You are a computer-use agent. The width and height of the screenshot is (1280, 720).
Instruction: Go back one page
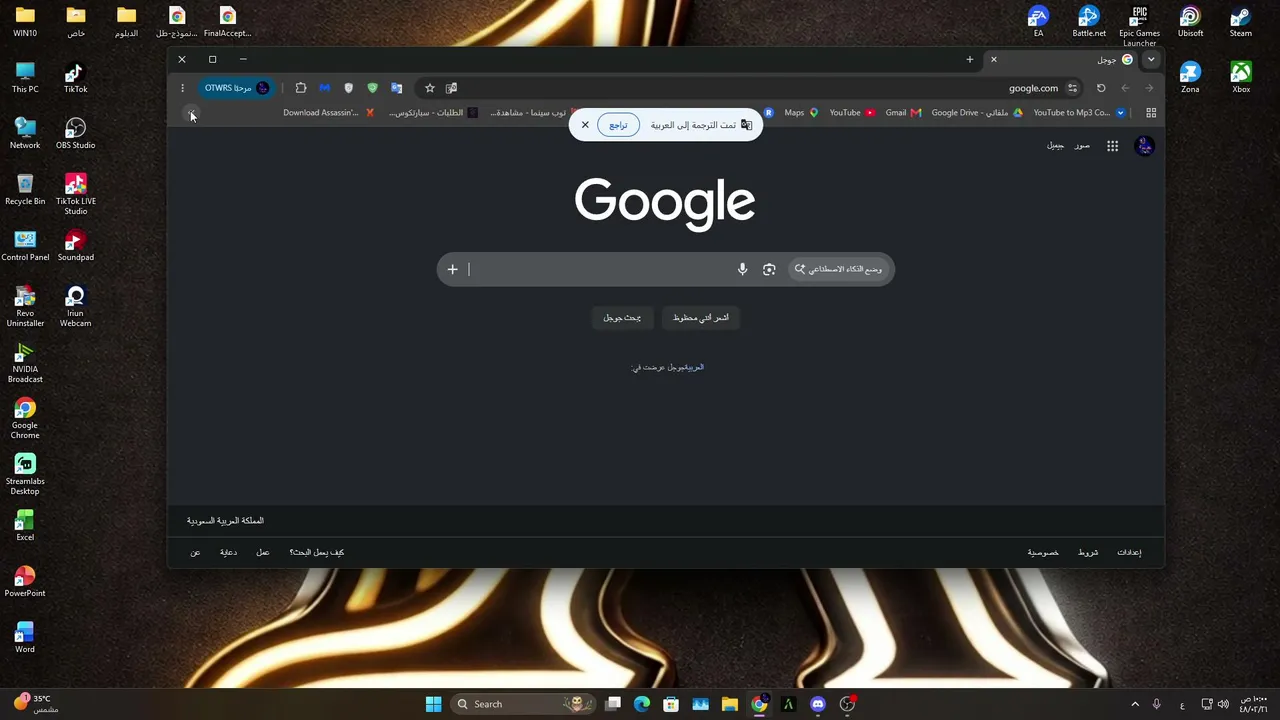(1125, 88)
